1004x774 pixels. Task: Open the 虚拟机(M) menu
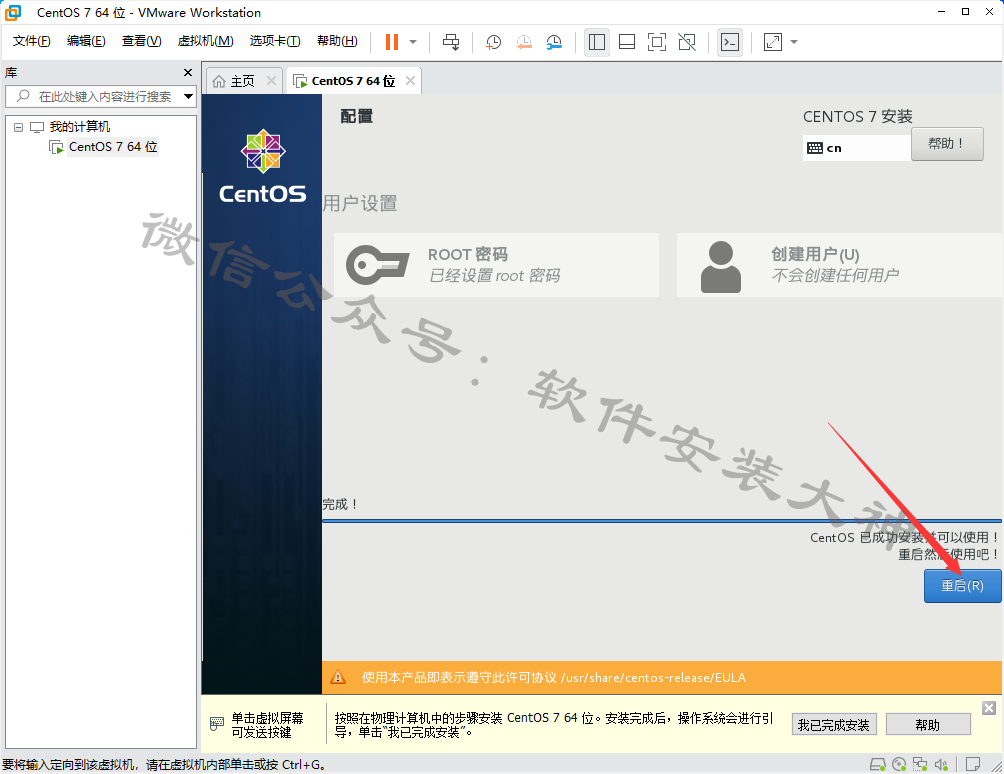205,41
